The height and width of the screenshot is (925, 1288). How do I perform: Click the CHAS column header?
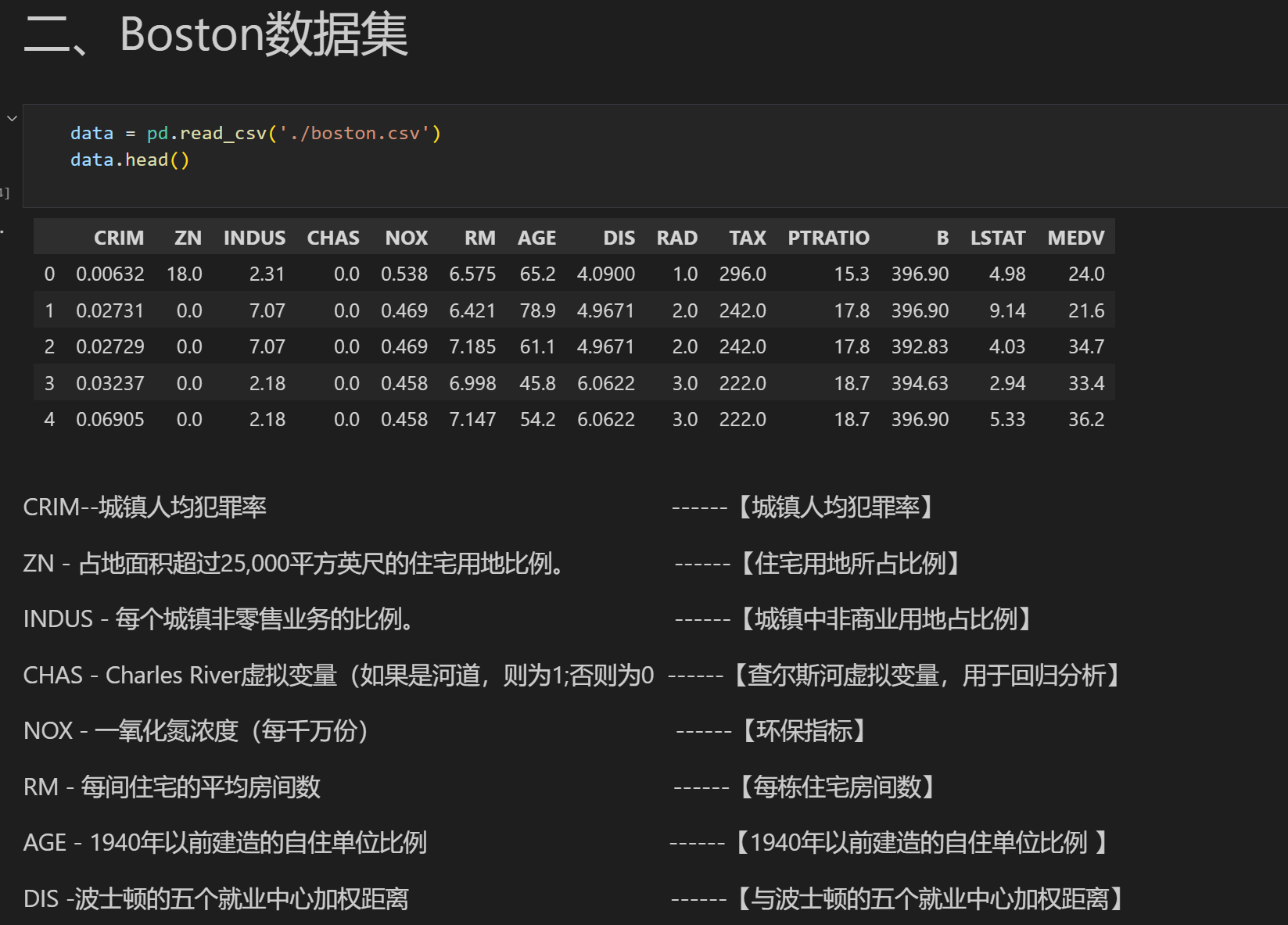pyautogui.click(x=333, y=238)
